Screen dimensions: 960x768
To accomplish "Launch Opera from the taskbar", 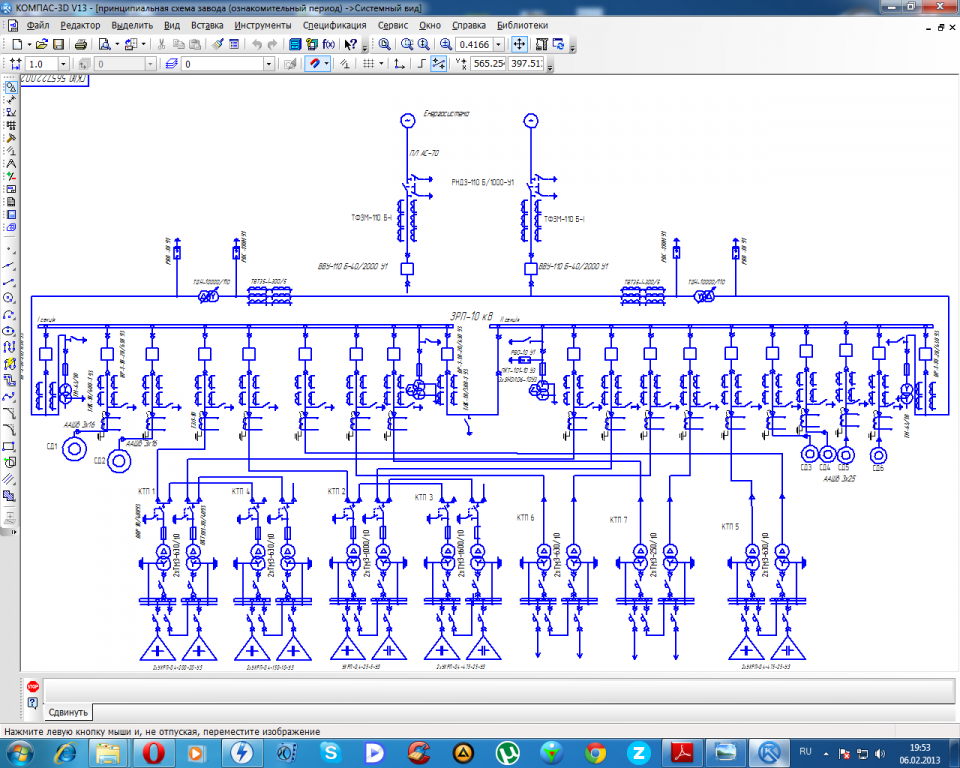I will (154, 753).
